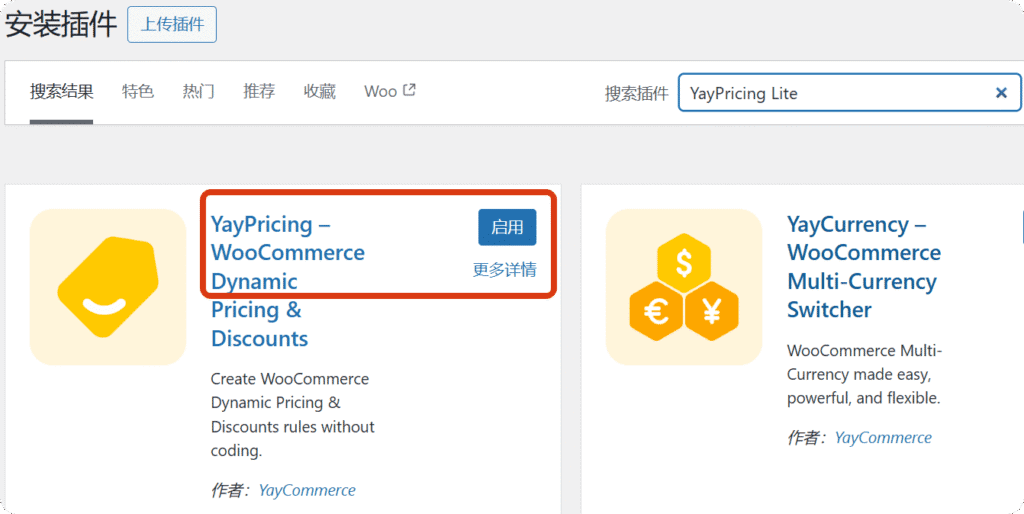Click the YayCurrency hexagon currency icon
The image size is (1024, 514).
684,287
